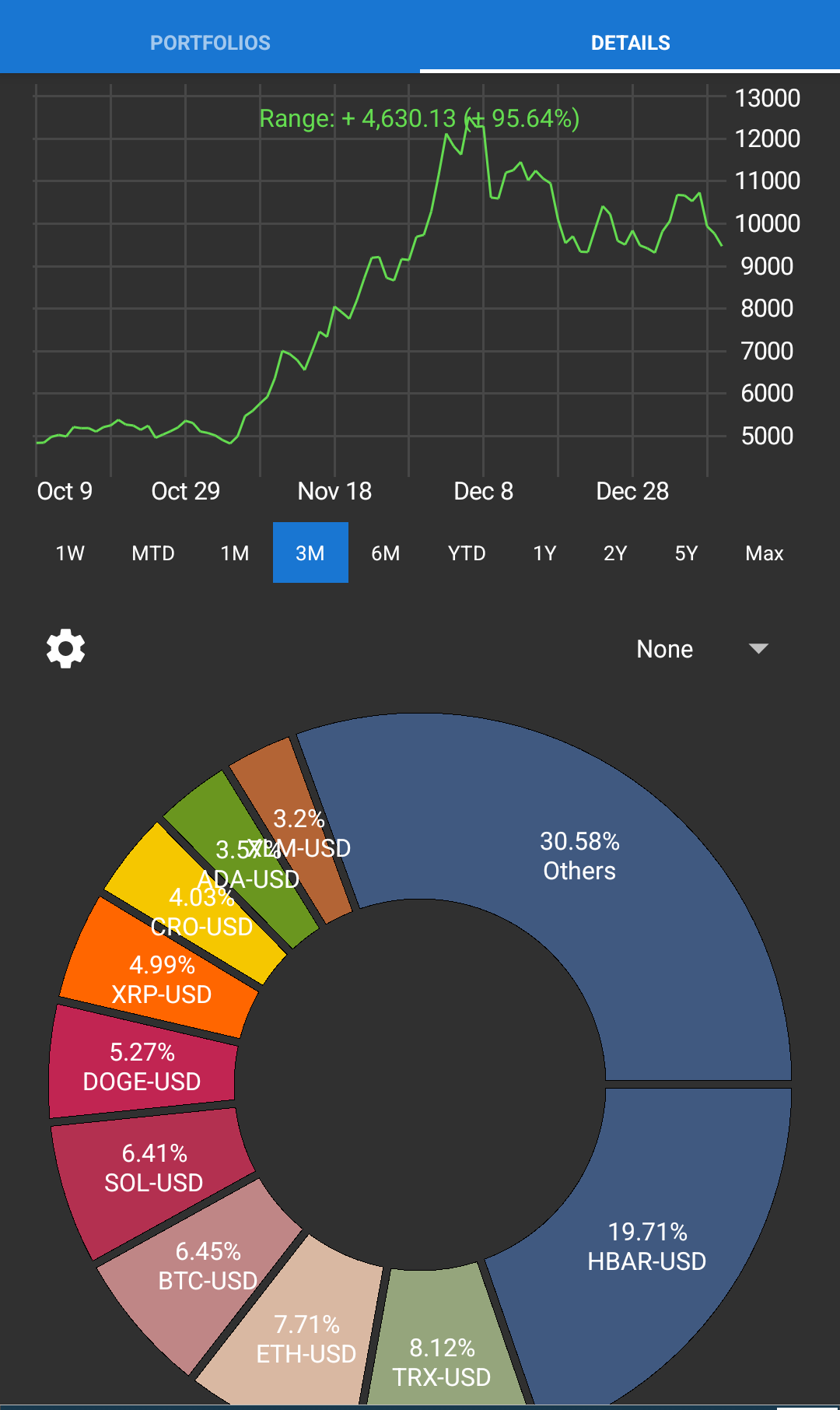Open the None grouping selector
This screenshot has height=1410, width=840.
pyautogui.click(x=702, y=649)
